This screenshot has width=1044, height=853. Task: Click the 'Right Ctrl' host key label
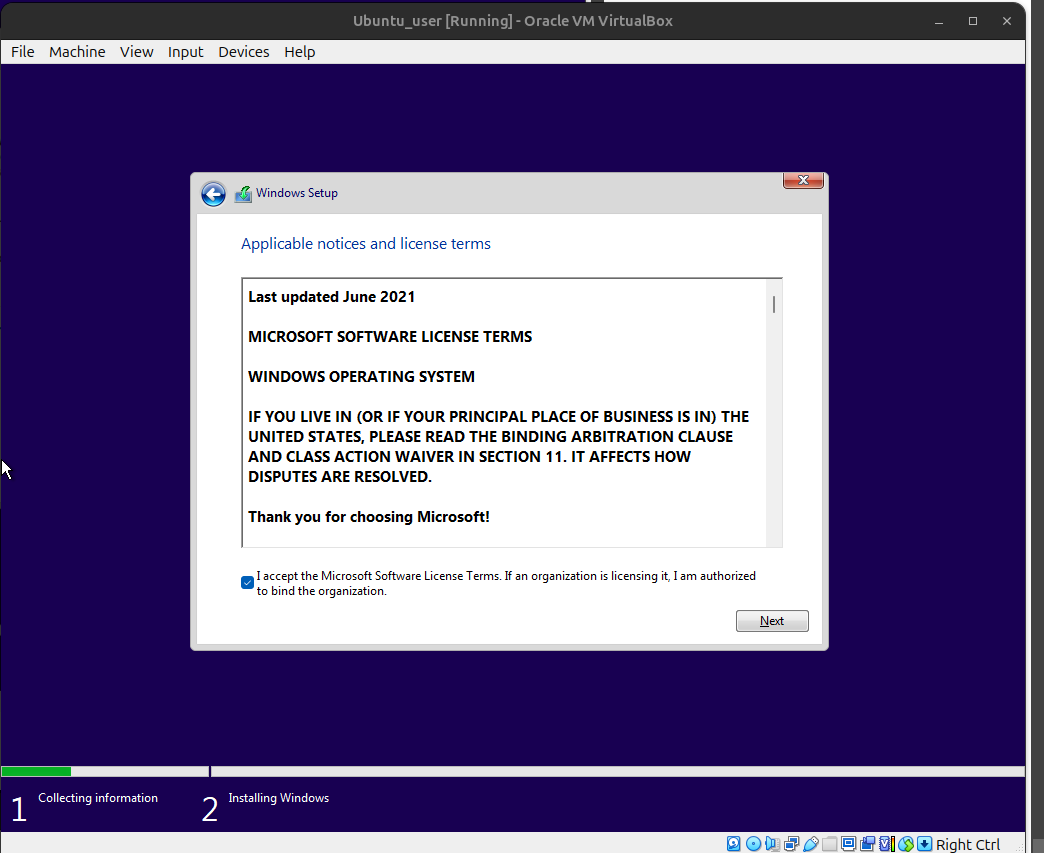tap(968, 844)
